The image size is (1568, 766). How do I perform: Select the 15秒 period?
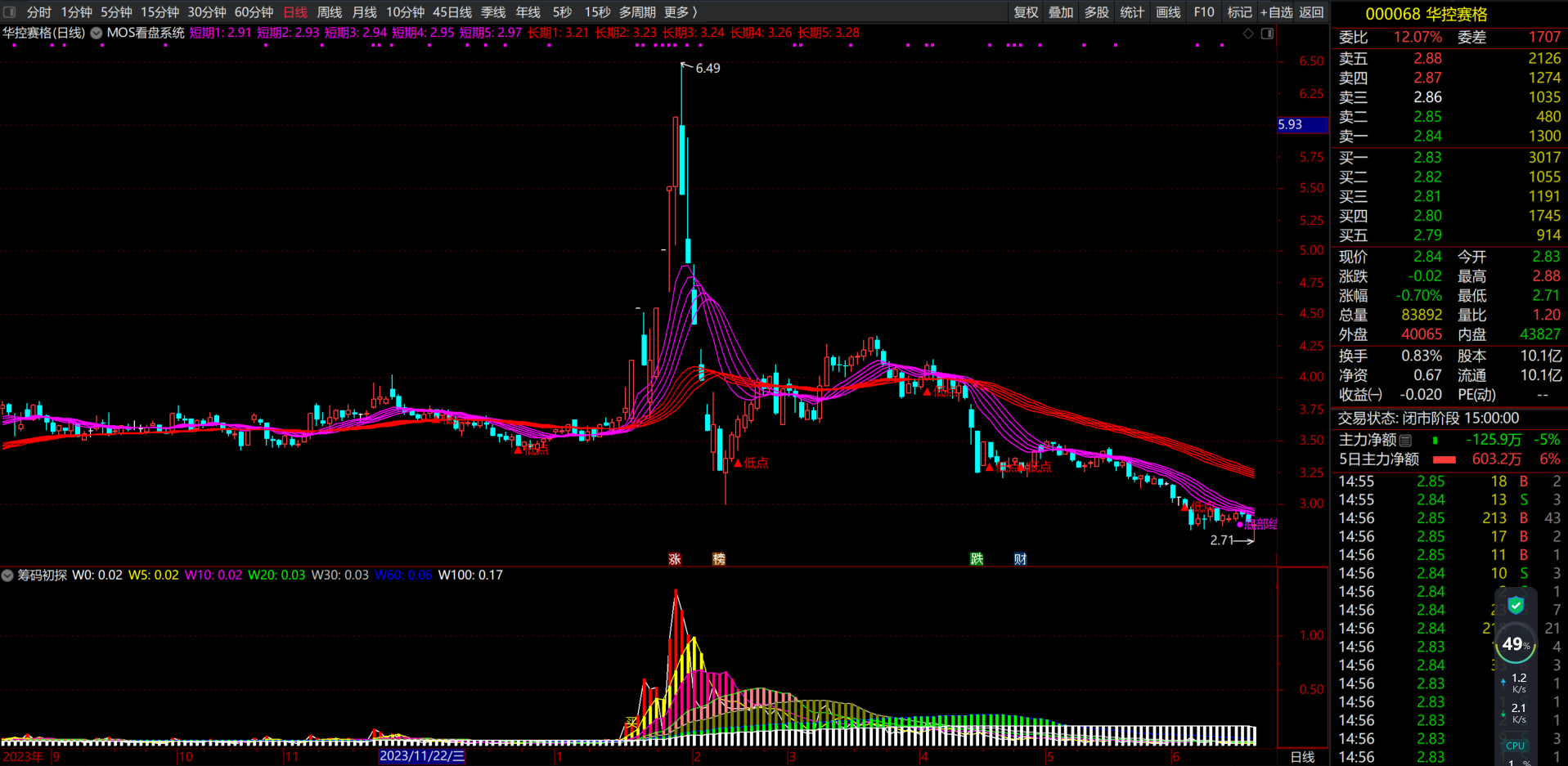(597, 12)
